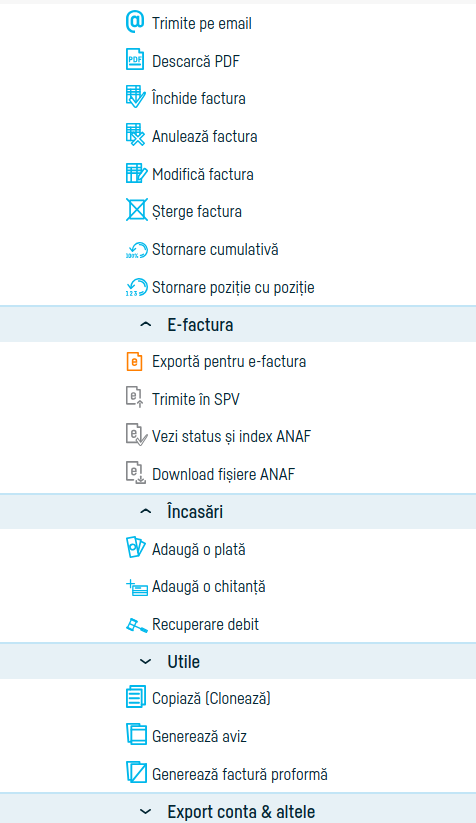The width and height of the screenshot is (476, 823).
Task: Click the Șterge factura crossed box icon
Action: 136,210
